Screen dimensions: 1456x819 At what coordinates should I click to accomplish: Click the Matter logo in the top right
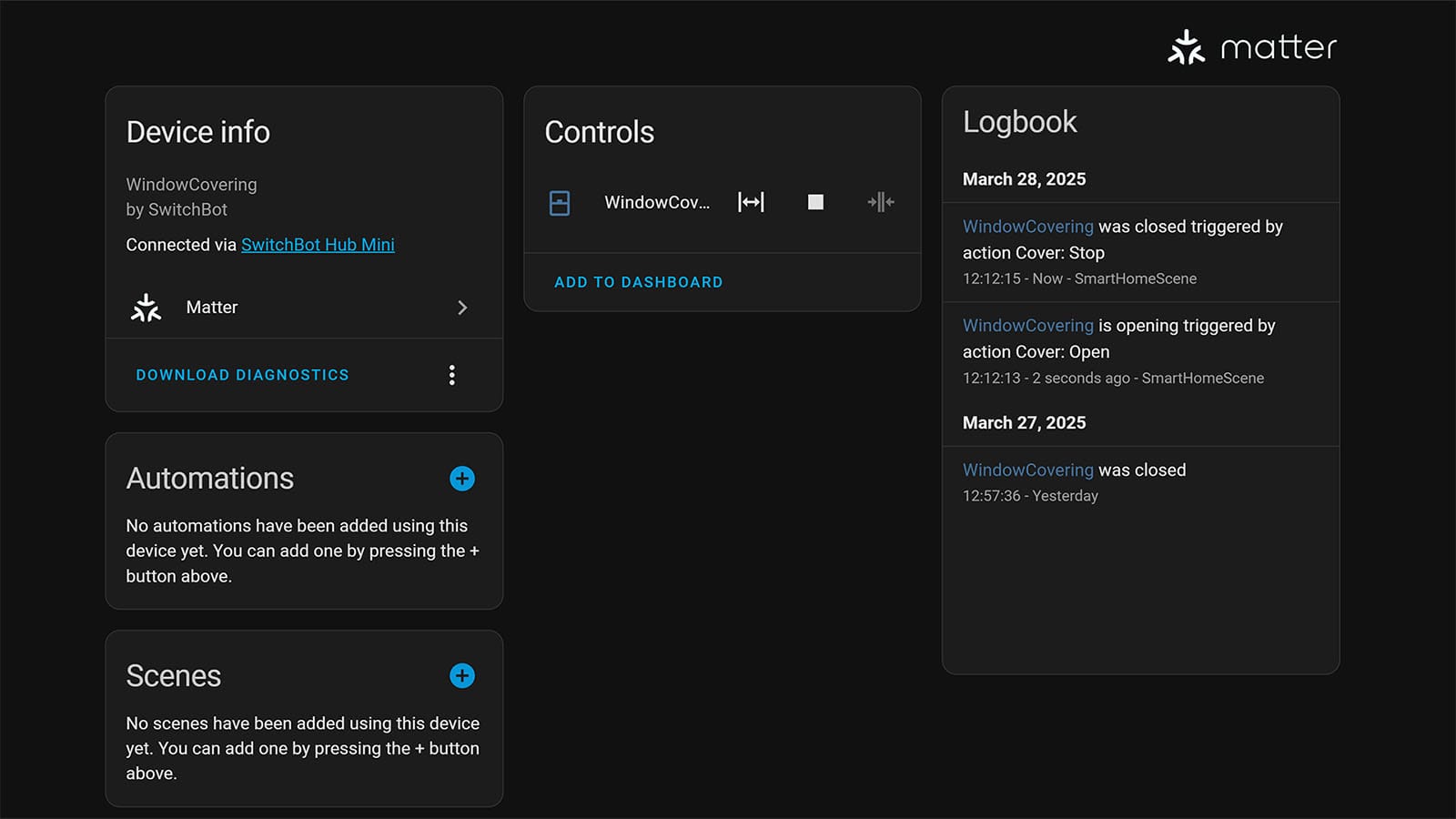point(1252,47)
